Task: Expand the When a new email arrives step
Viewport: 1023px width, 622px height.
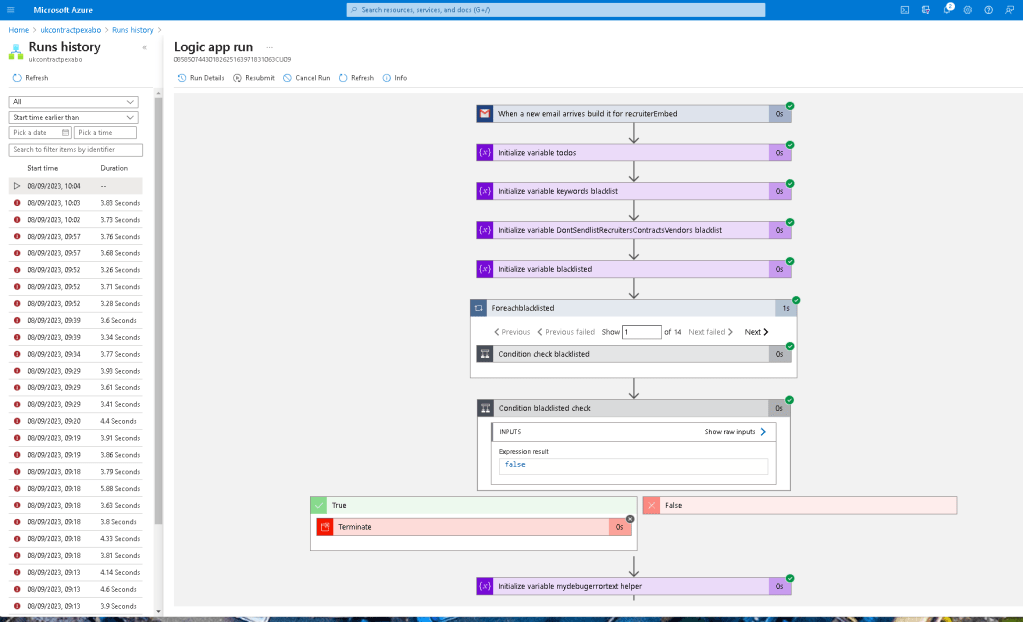Action: coord(634,114)
